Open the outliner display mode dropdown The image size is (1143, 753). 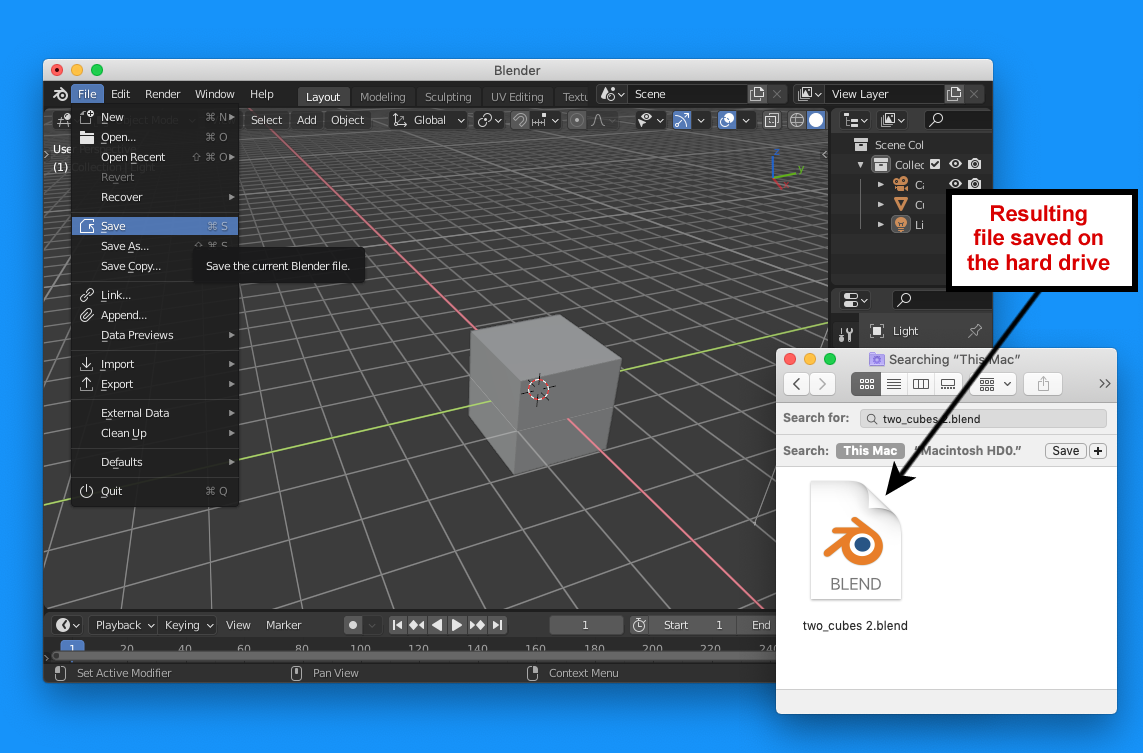click(x=894, y=120)
